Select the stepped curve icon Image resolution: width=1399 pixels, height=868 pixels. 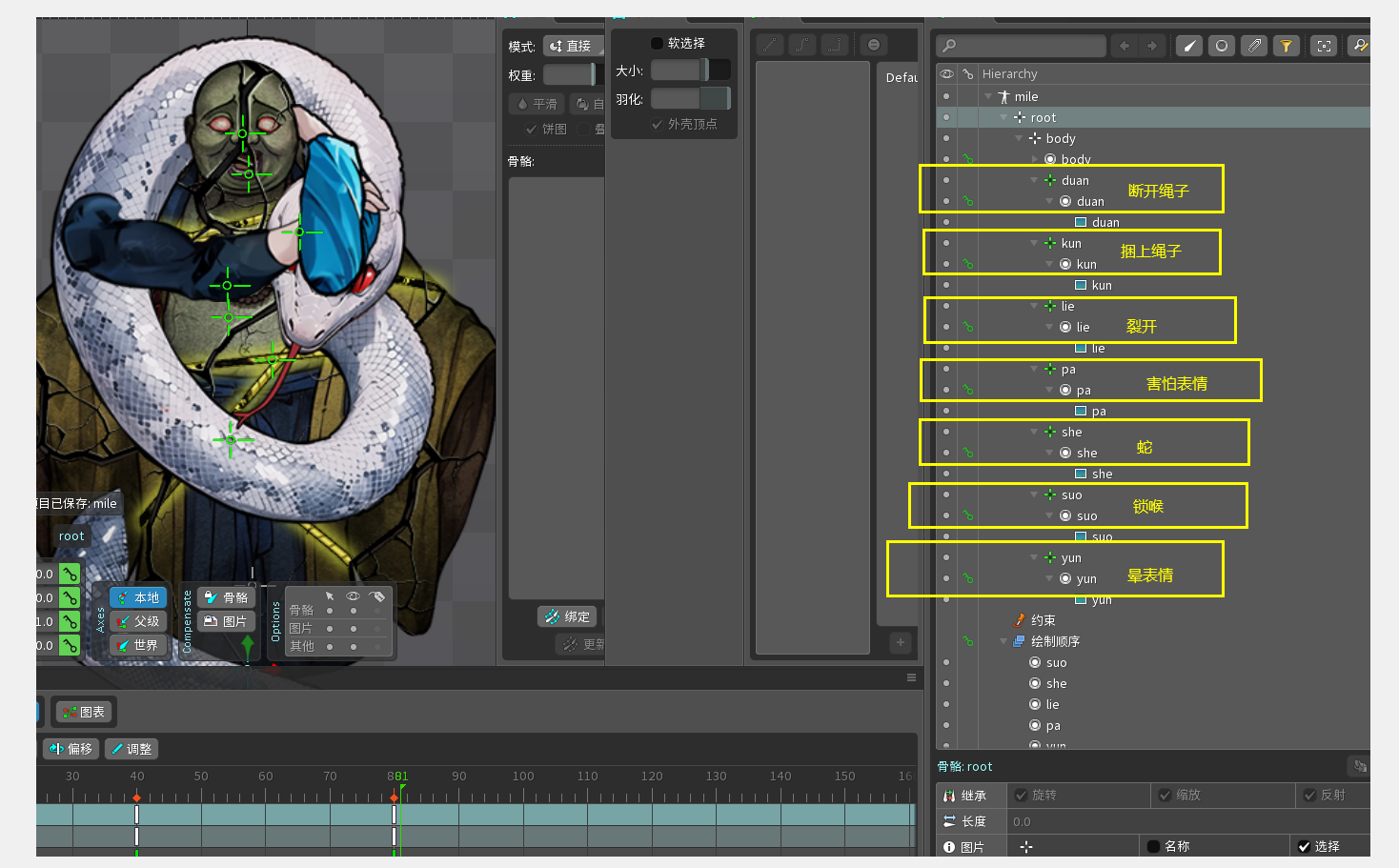pos(835,45)
